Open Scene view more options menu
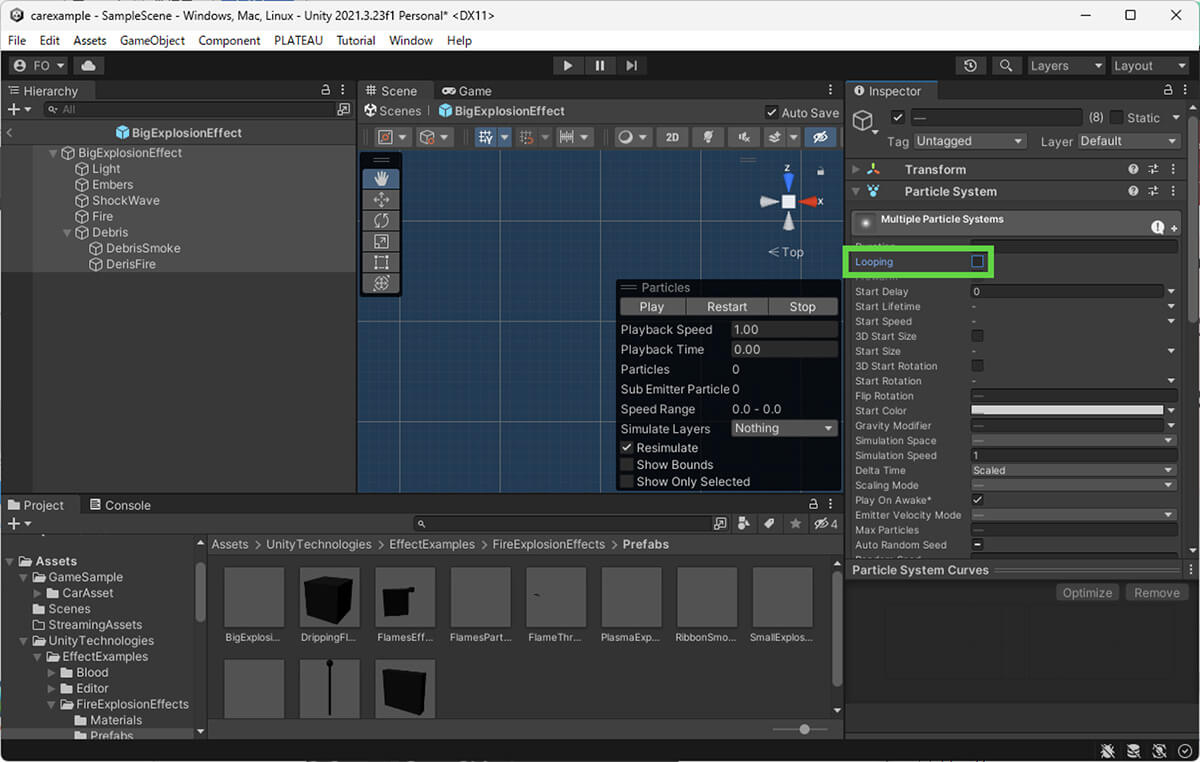The image size is (1200, 762). click(830, 90)
